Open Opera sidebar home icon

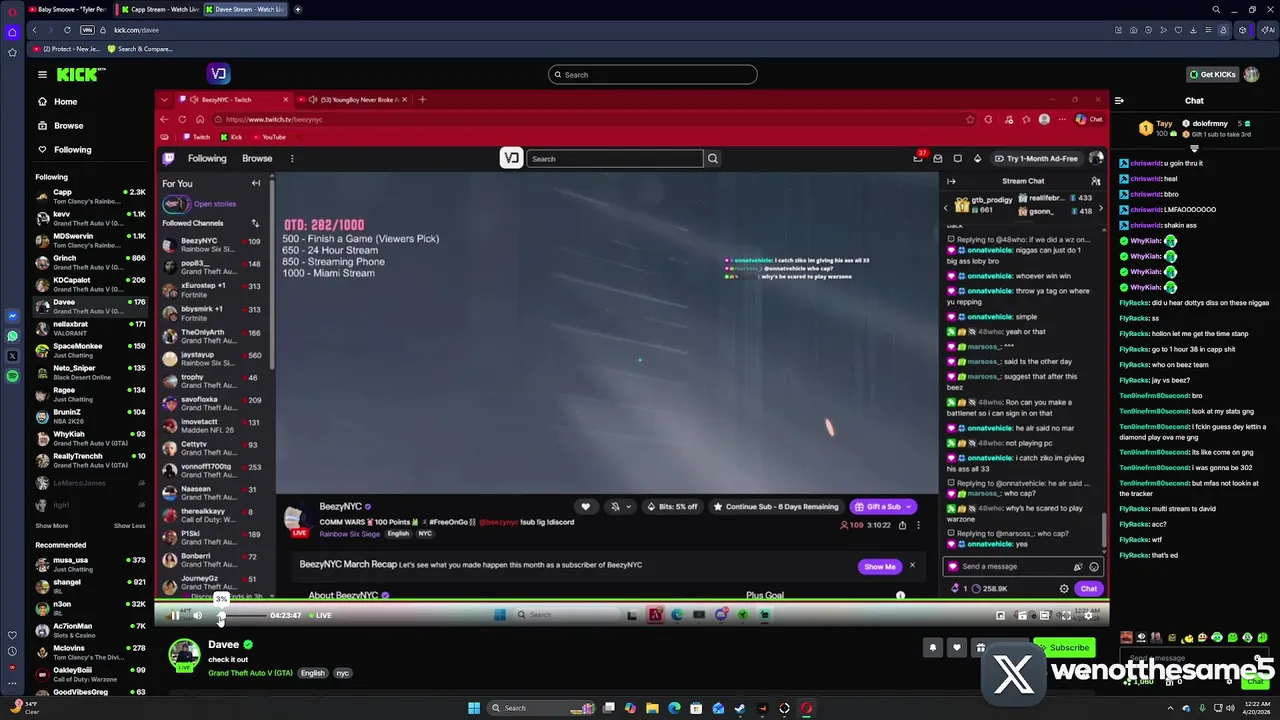coord(12,32)
